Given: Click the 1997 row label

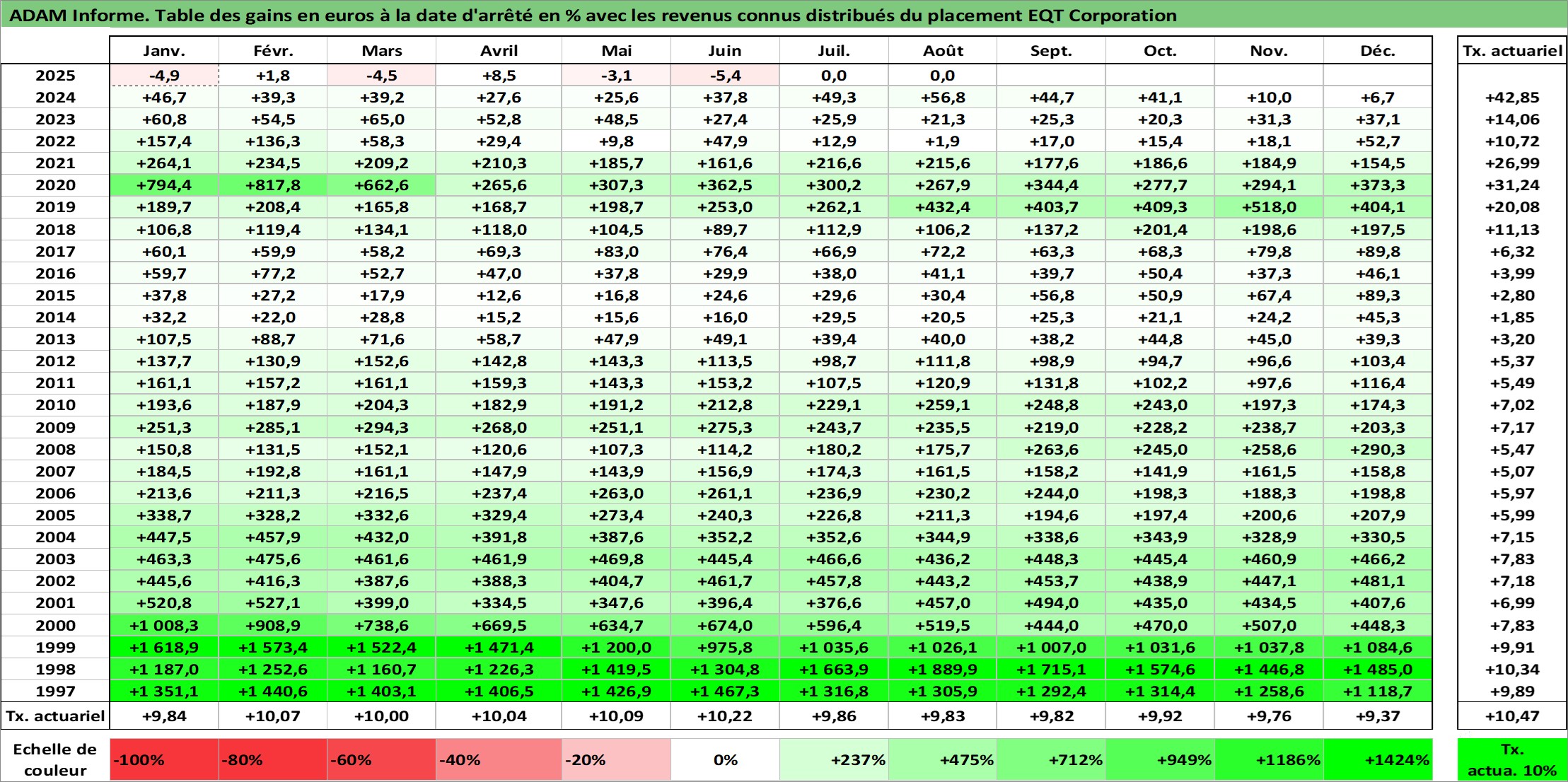Looking at the screenshot, I should (55, 691).
